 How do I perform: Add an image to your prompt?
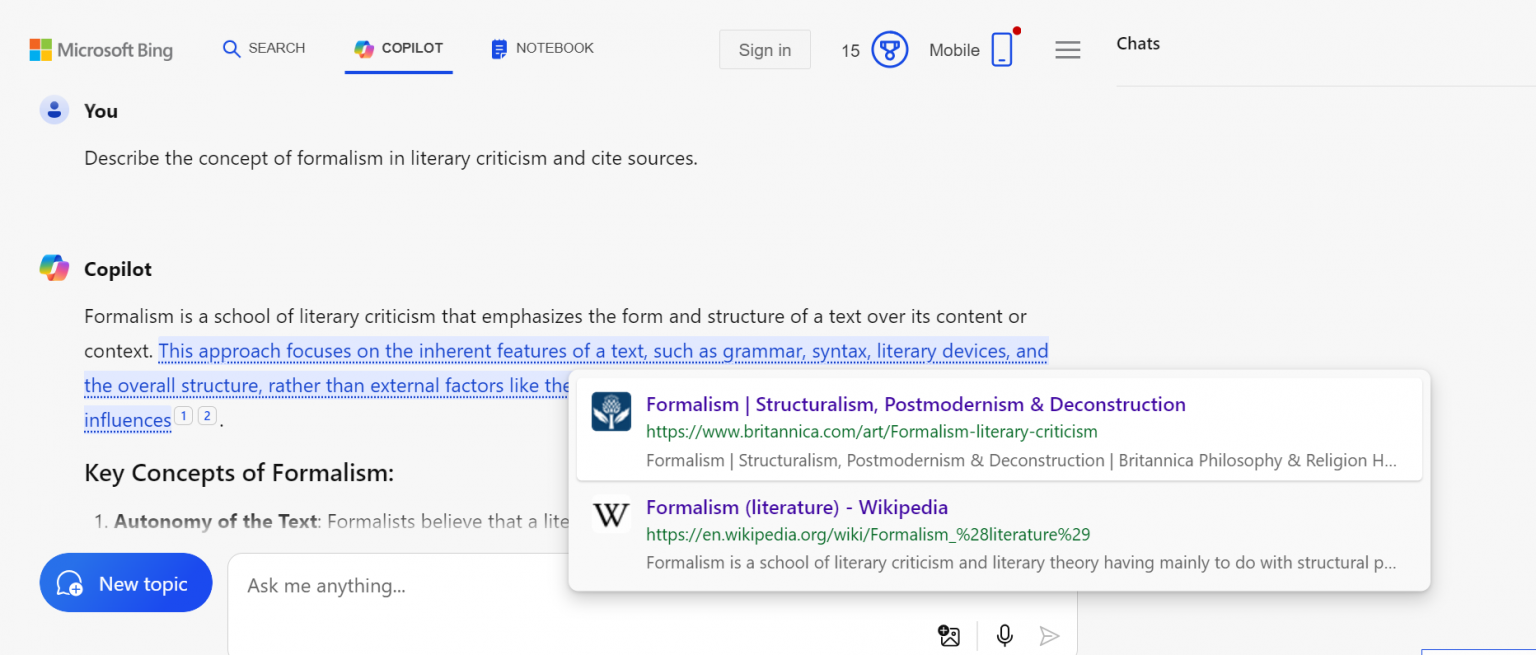(x=948, y=635)
